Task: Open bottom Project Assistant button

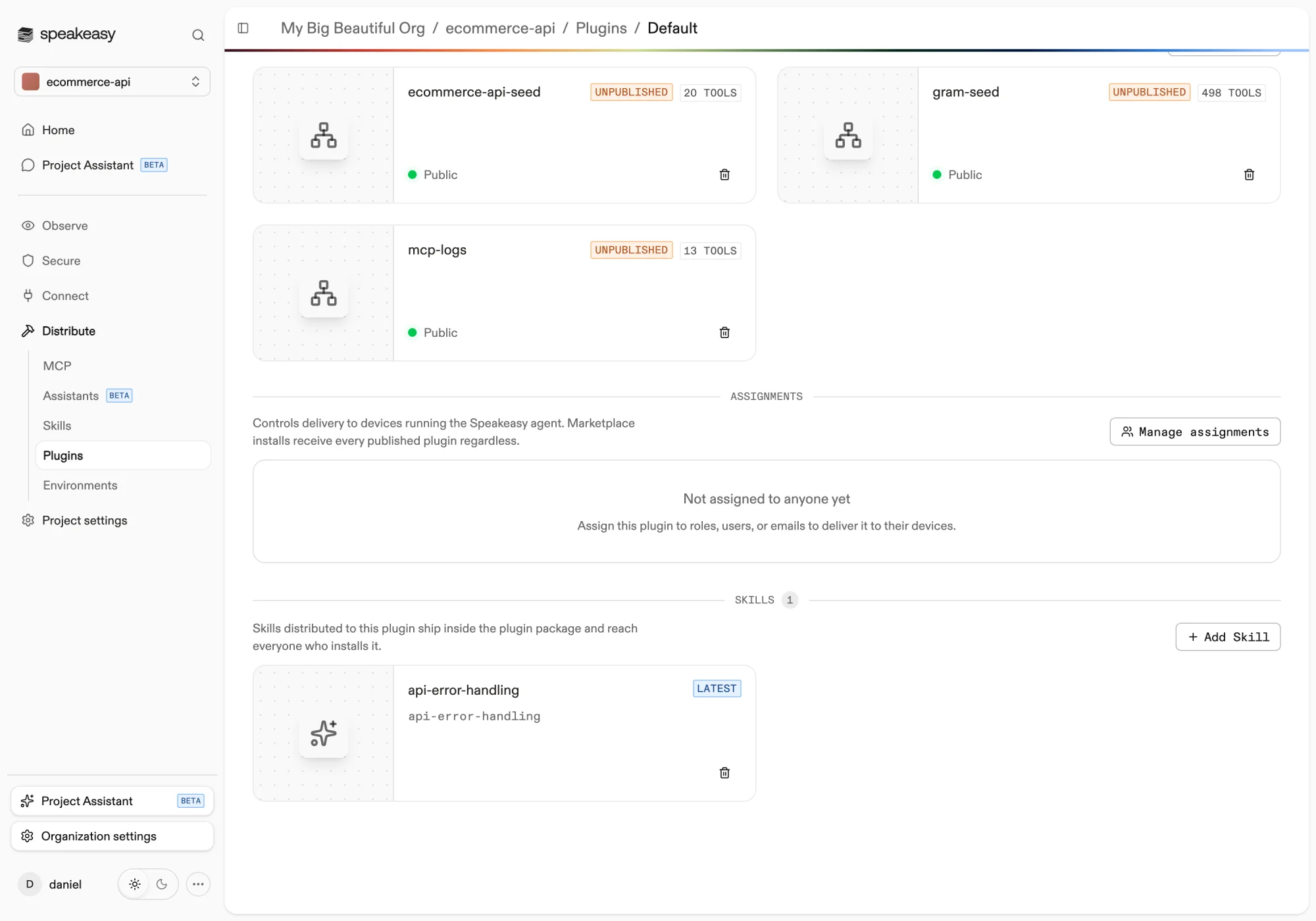Action: (x=113, y=801)
